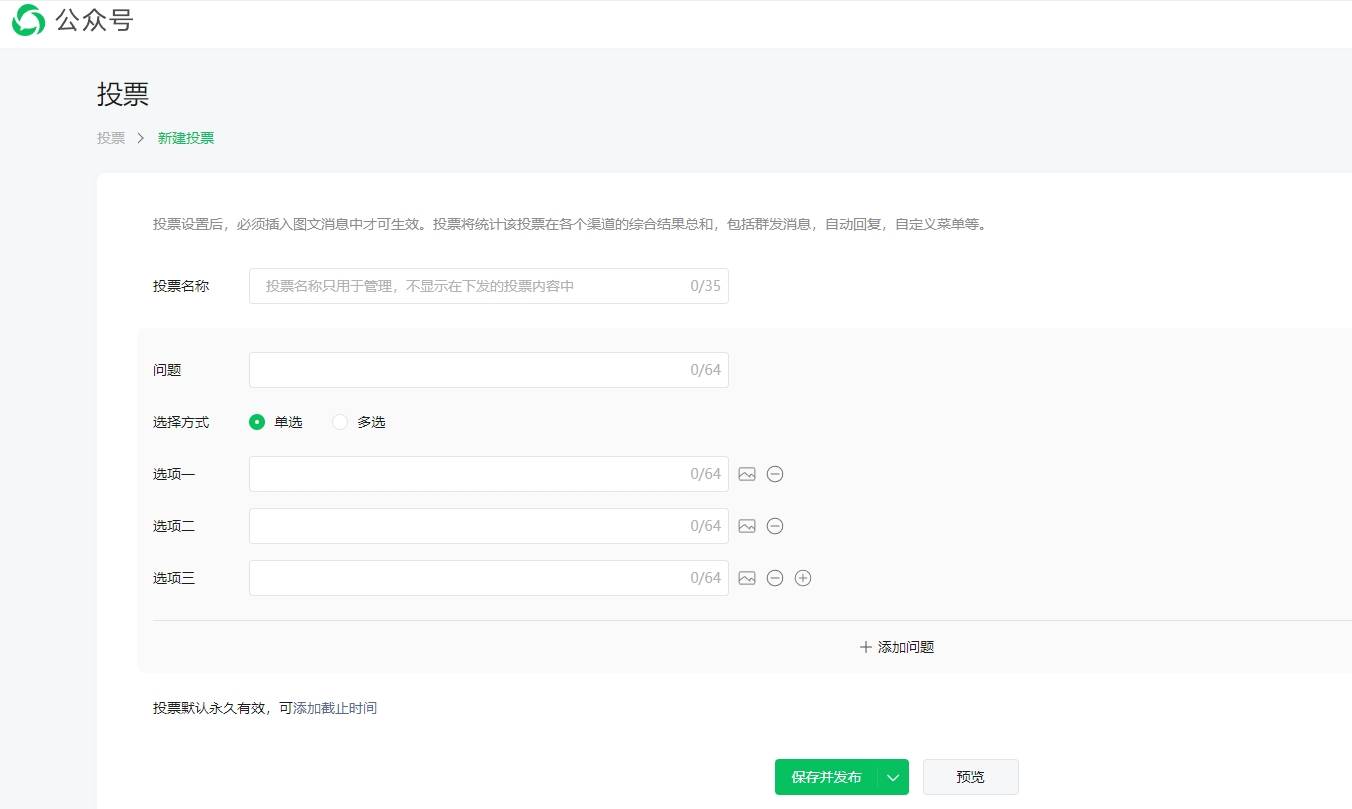Add image to 选项三 option
This screenshot has width=1352, height=809.
coord(747,578)
